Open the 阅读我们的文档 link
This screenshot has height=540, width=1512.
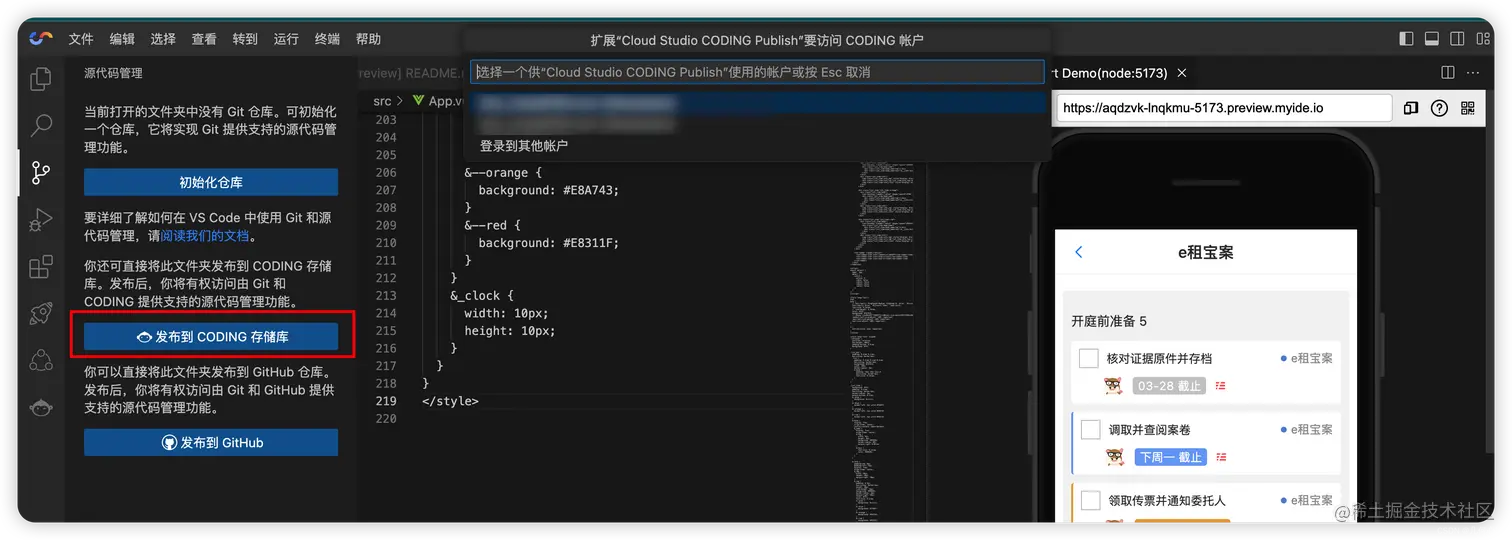(x=205, y=236)
